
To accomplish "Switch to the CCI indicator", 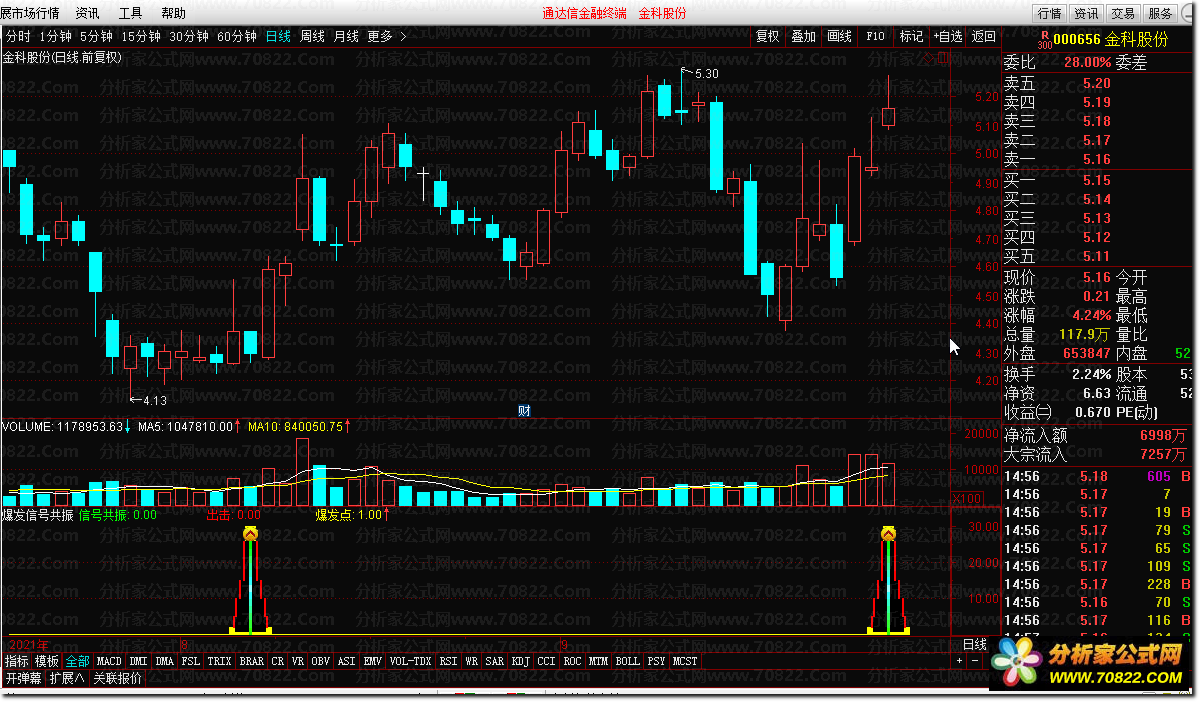I will pos(546,662).
